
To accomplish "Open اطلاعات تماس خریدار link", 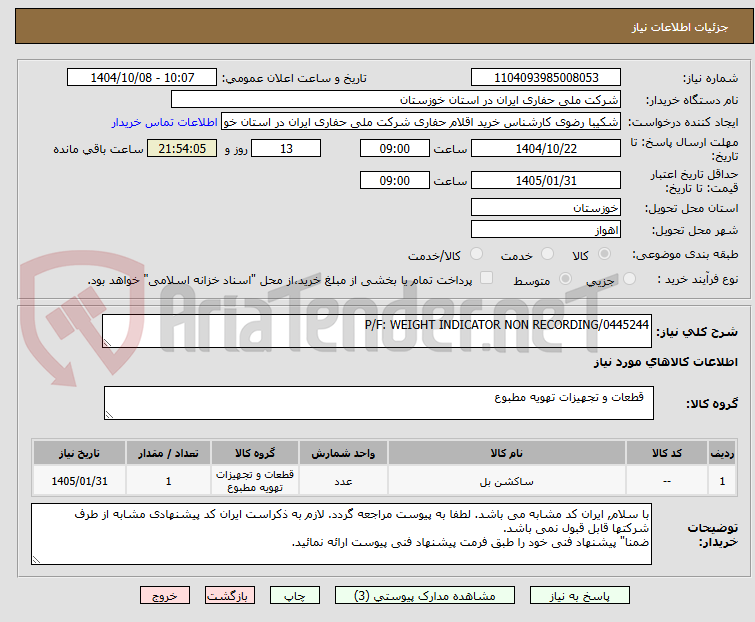I will pos(165,122).
